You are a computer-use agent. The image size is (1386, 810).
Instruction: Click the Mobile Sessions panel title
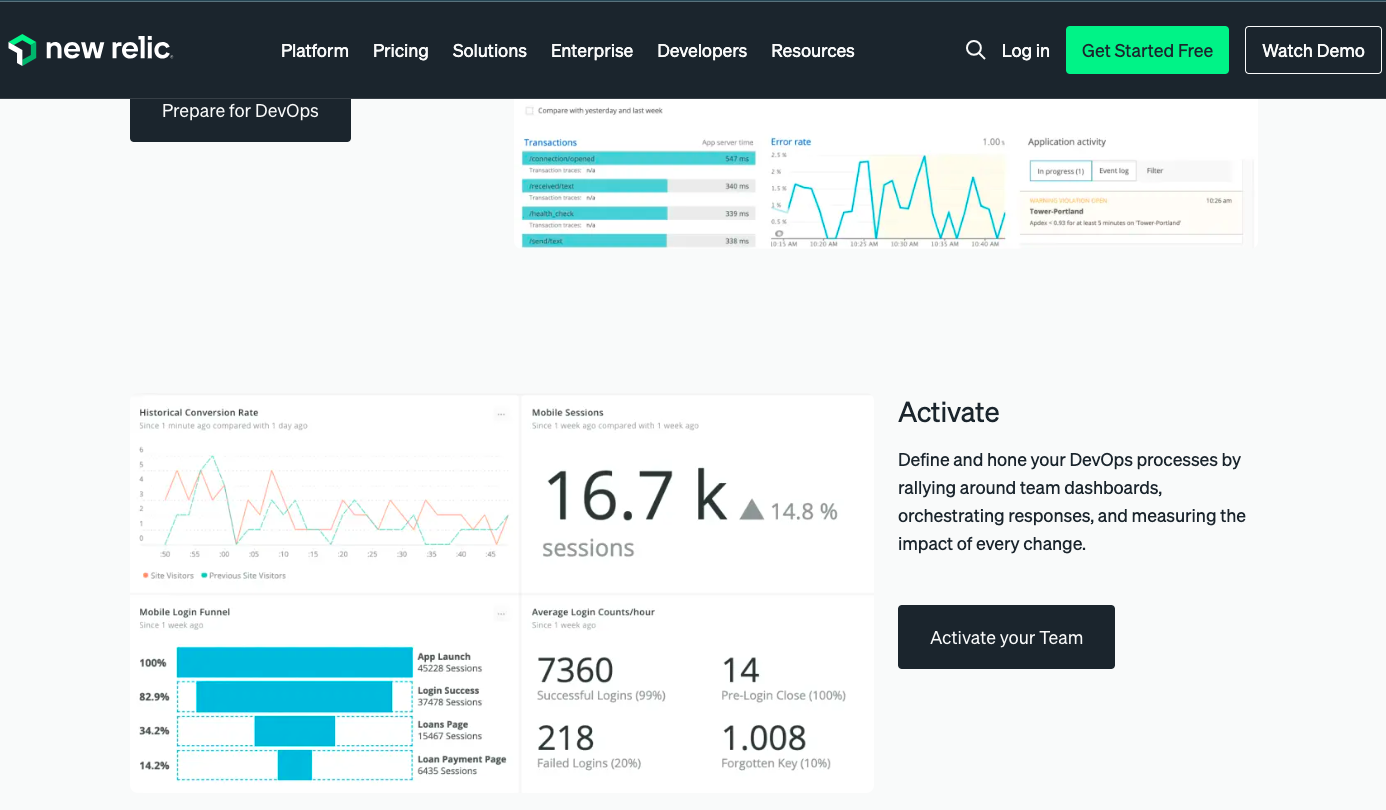point(568,413)
